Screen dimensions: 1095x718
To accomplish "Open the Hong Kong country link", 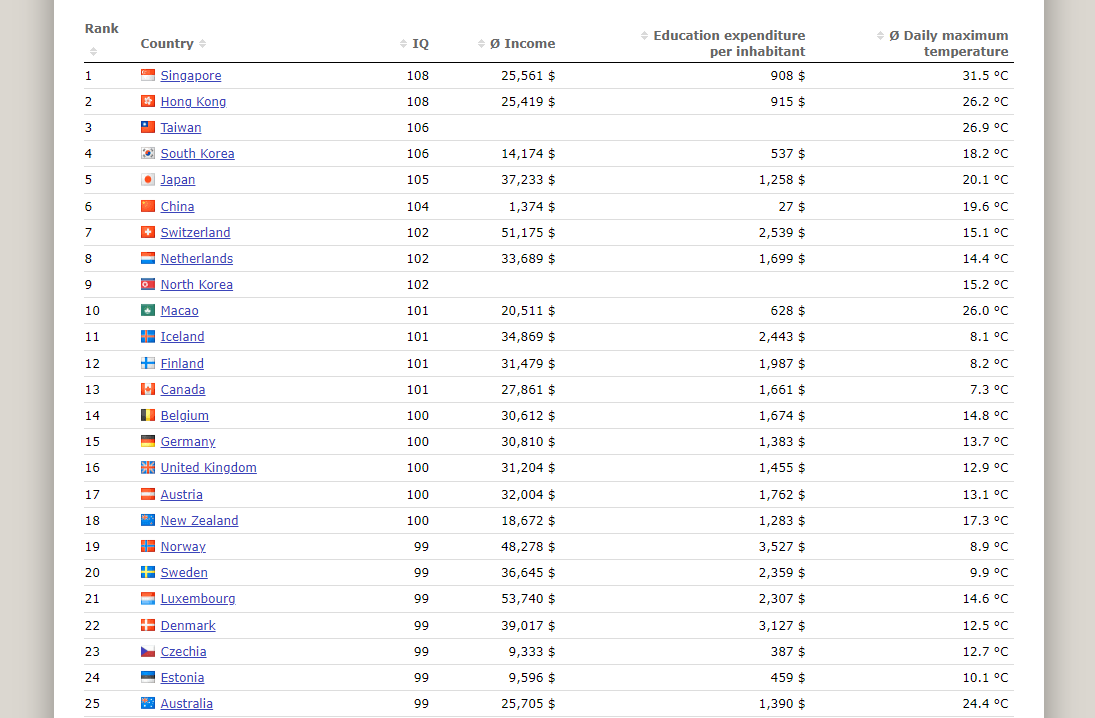I will tap(193, 101).
